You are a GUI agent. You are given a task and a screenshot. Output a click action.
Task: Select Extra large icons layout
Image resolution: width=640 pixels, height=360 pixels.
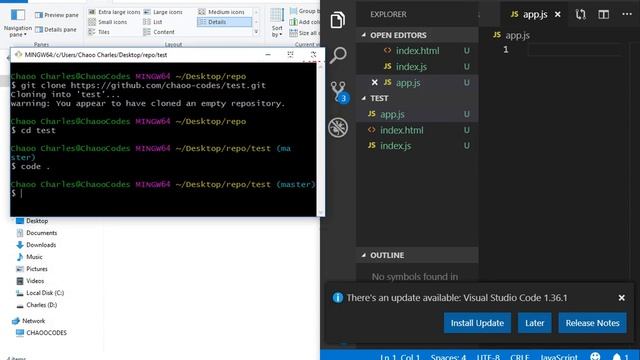click(x=114, y=12)
